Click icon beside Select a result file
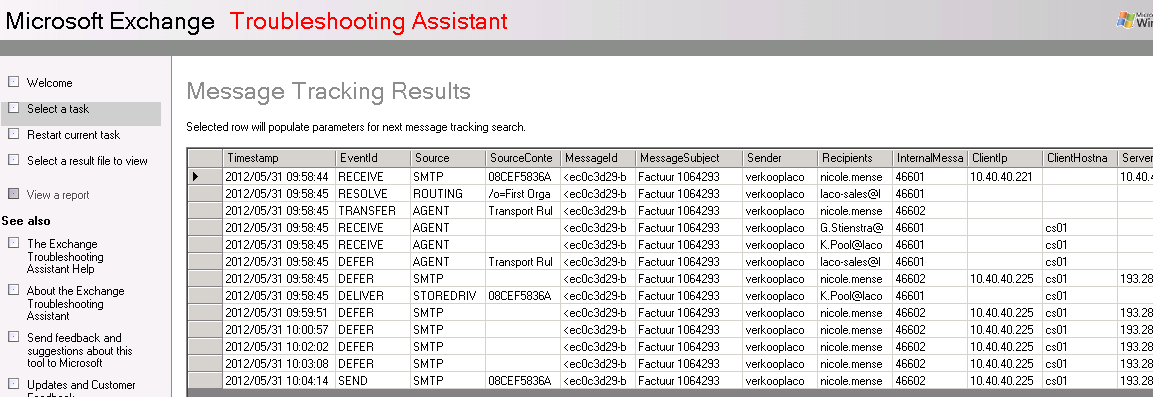Viewport: 1153px width, 397px height. [x=13, y=160]
